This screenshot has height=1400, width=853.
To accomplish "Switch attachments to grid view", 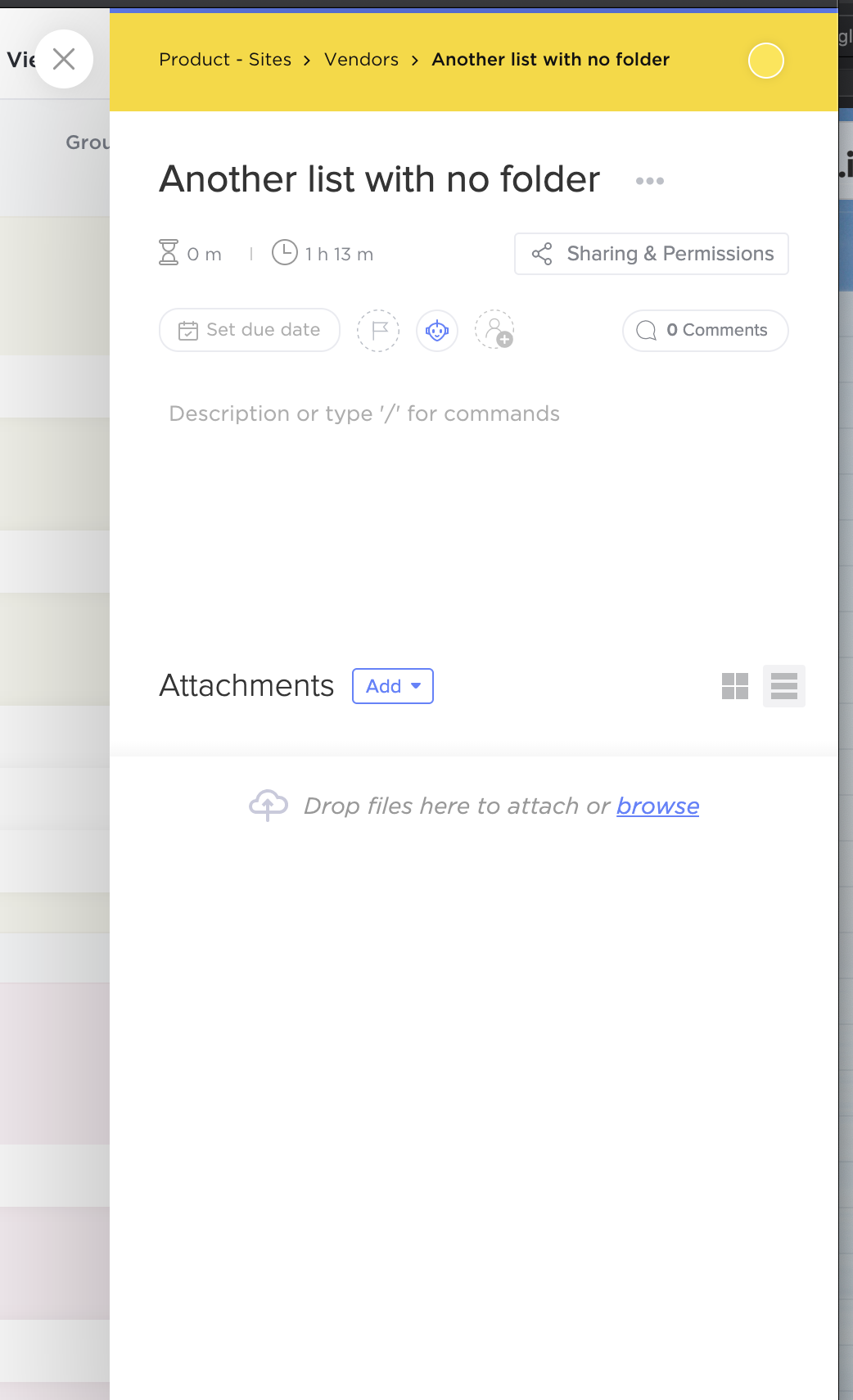I will 735,686.
